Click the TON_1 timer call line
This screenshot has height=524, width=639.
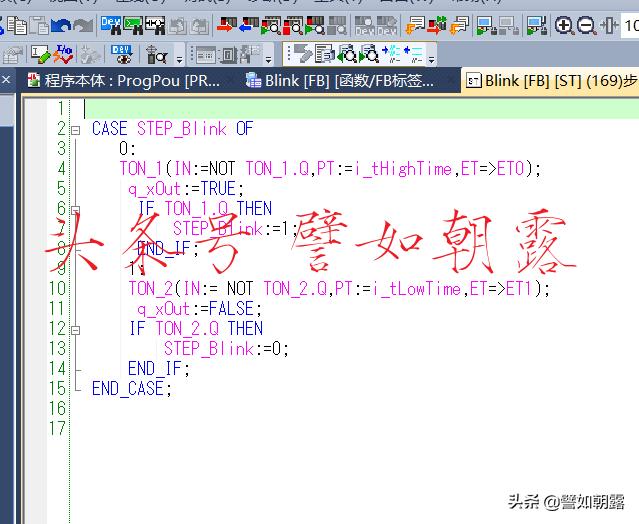click(x=330, y=169)
